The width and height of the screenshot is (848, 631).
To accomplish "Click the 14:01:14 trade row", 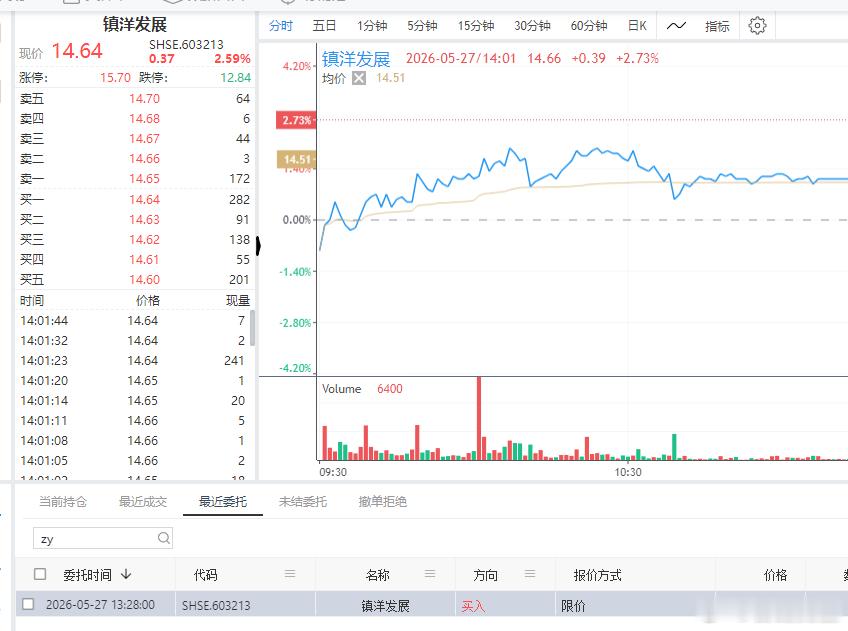I will pyautogui.click(x=132, y=401).
